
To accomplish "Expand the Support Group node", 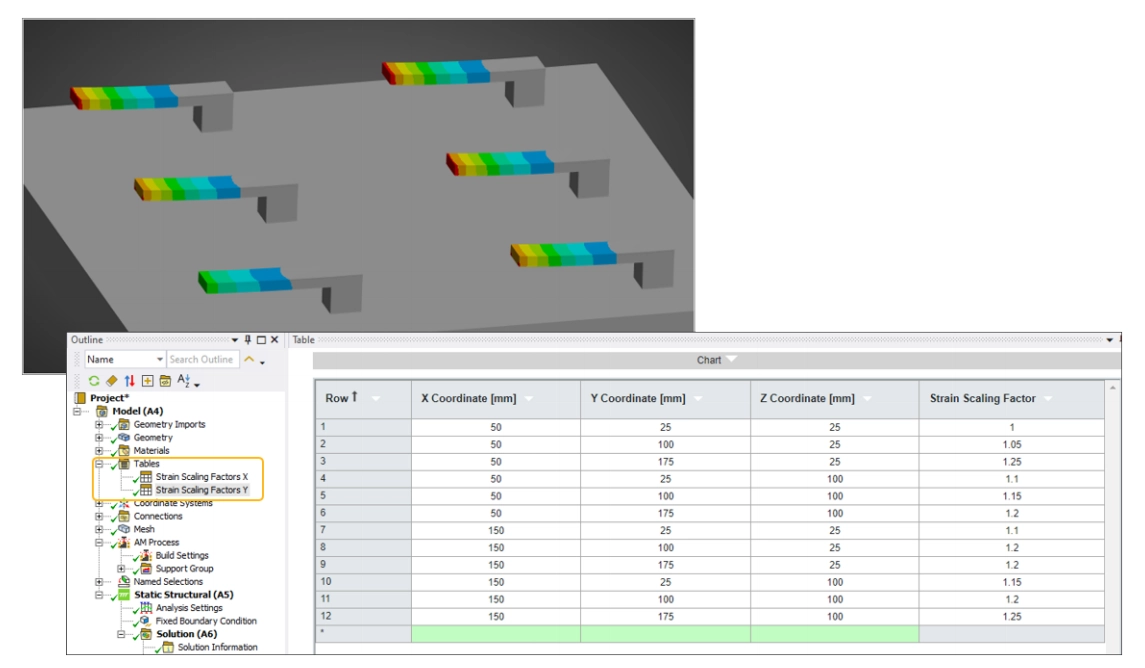I will click(121, 568).
